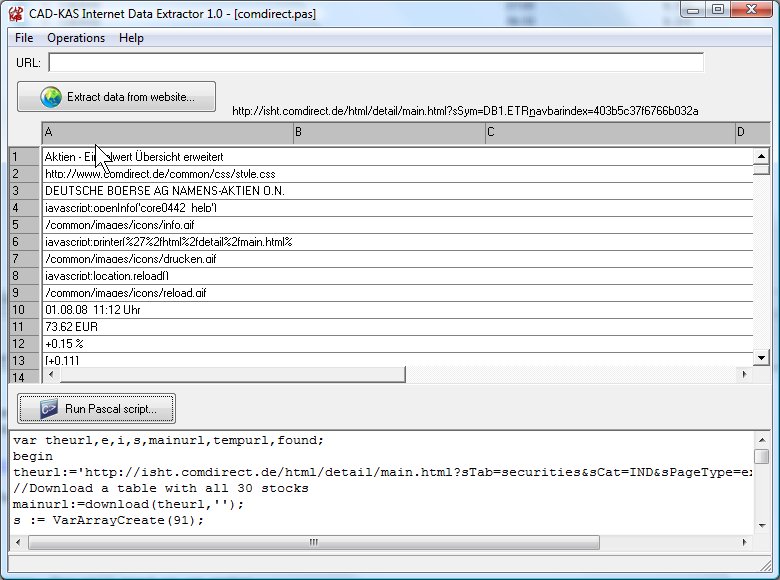
Task: Open the File menu
Action: pyautogui.click(x=24, y=38)
